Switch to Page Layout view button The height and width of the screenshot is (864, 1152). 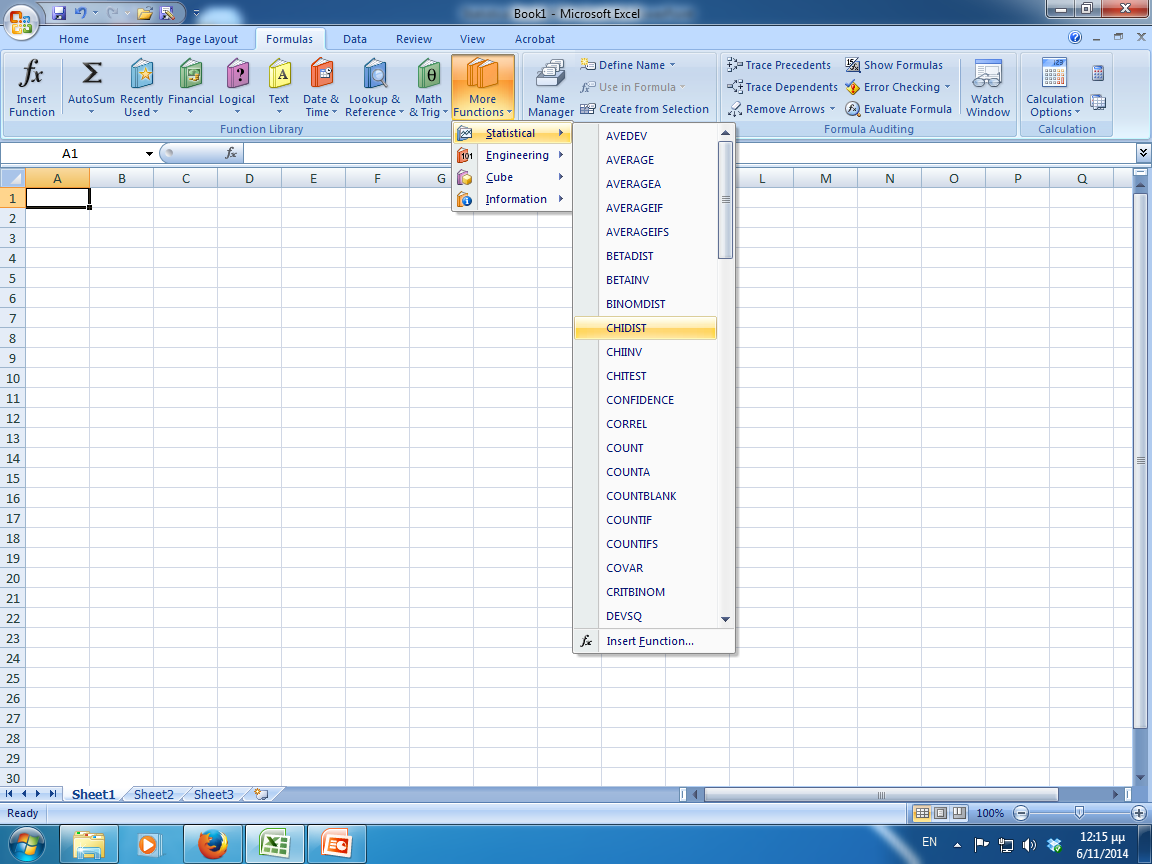coord(940,813)
